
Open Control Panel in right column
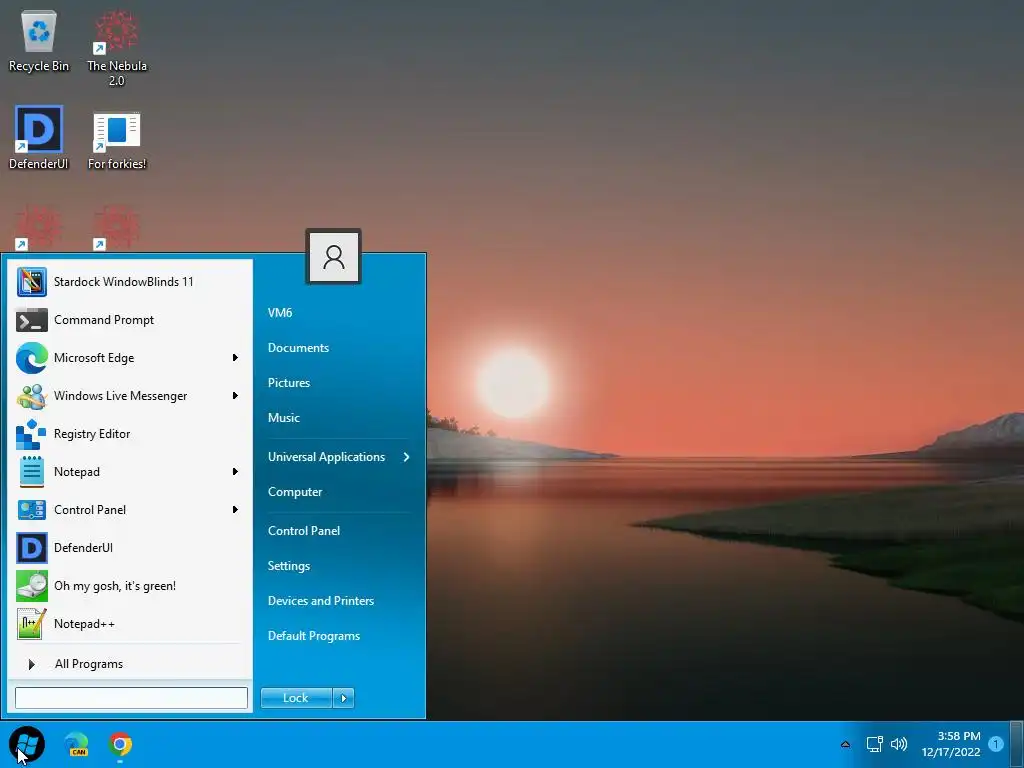coord(304,531)
